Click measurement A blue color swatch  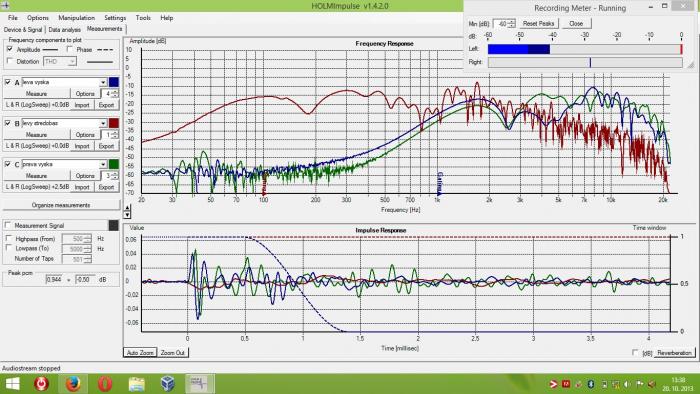[114, 82]
